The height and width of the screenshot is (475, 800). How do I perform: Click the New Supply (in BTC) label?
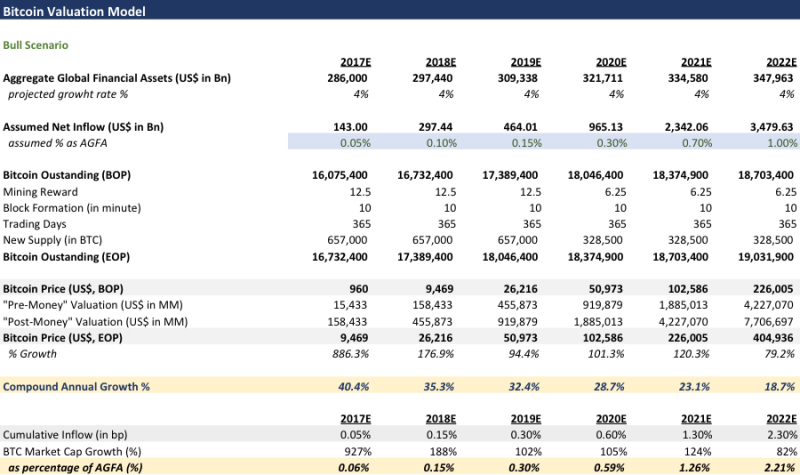tap(53, 240)
